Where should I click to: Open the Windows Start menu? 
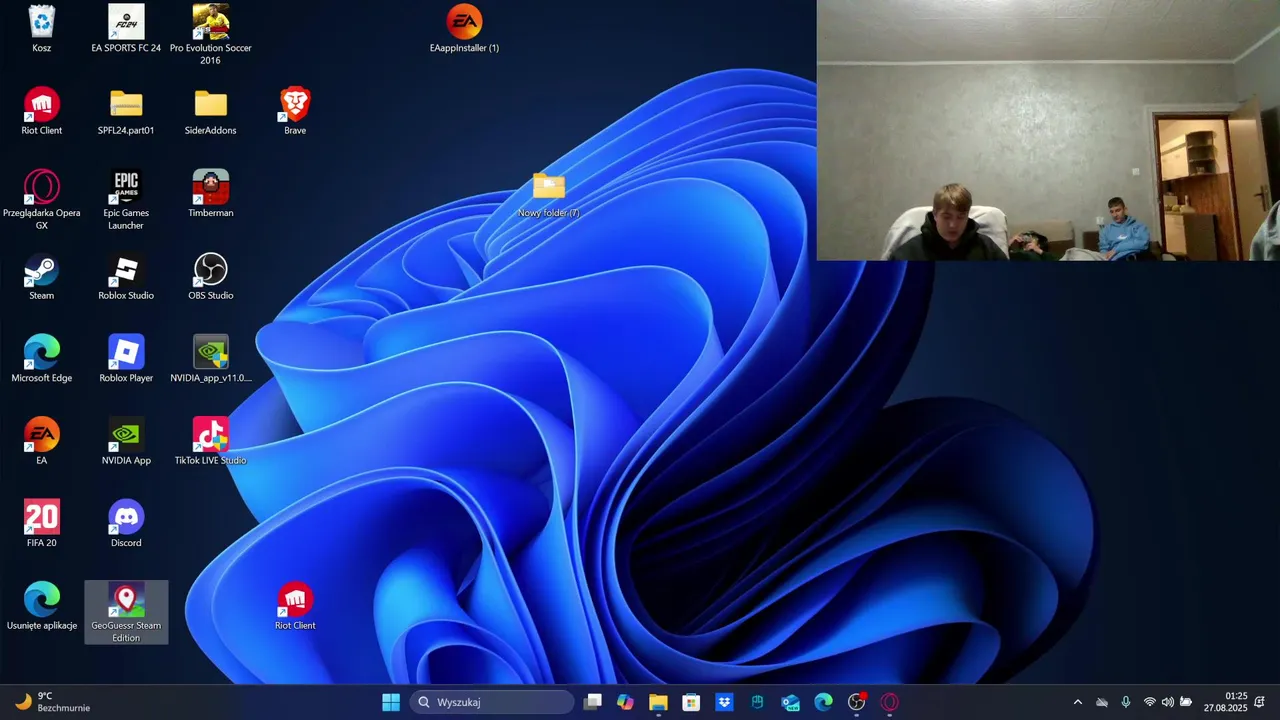tap(391, 702)
